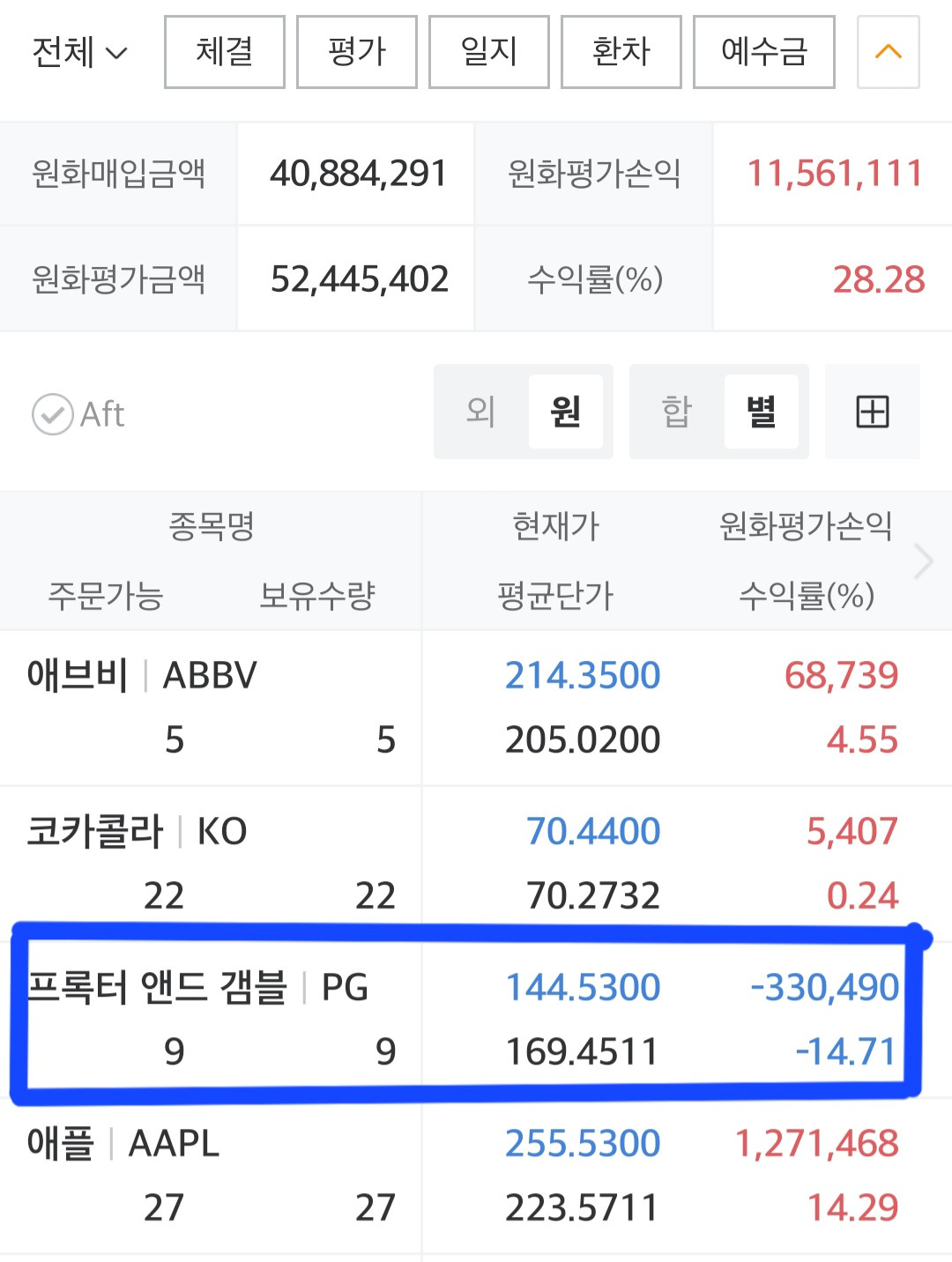Select the 원 won currency toggle

pyautogui.click(x=566, y=412)
